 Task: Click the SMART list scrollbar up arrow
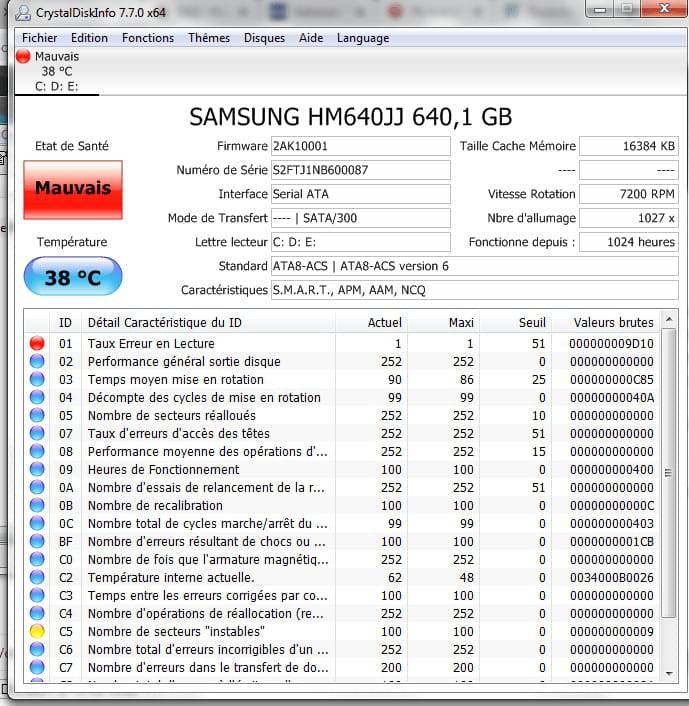[669, 319]
